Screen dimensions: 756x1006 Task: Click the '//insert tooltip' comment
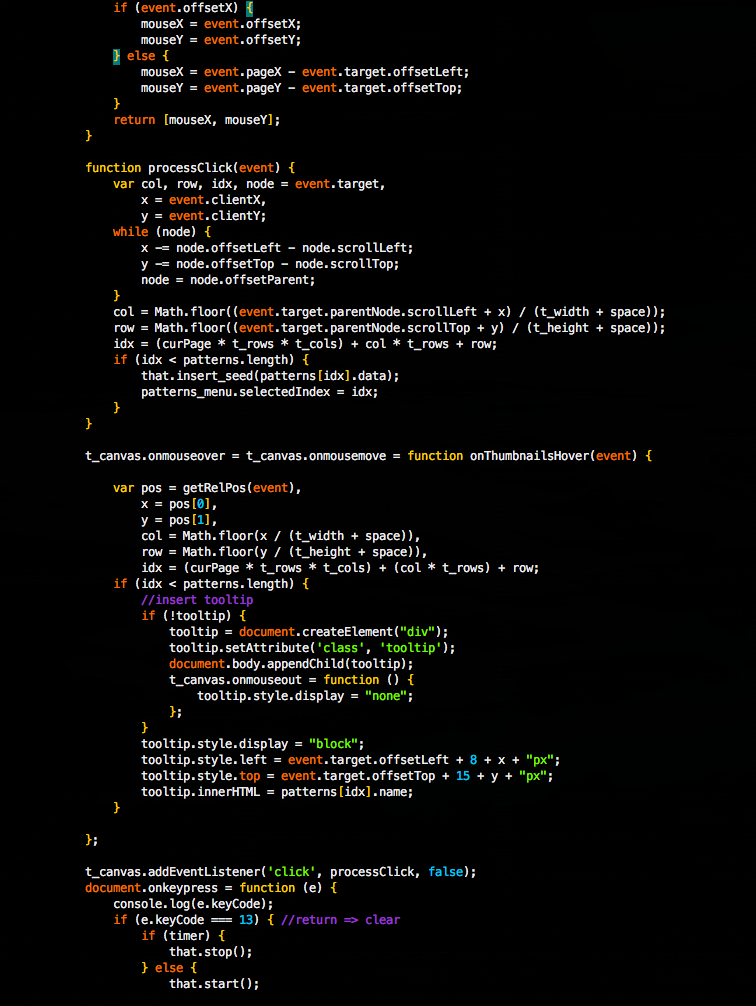[197, 600]
